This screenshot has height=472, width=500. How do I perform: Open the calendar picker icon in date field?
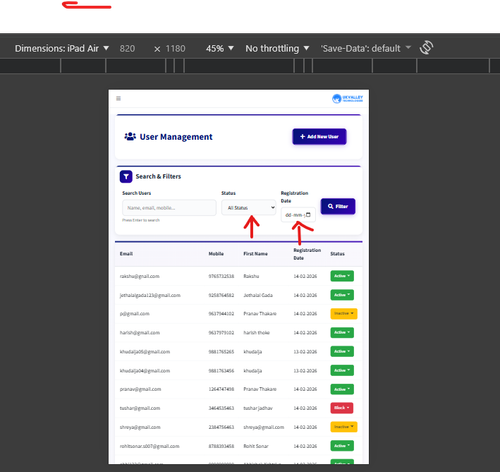tap(308, 215)
